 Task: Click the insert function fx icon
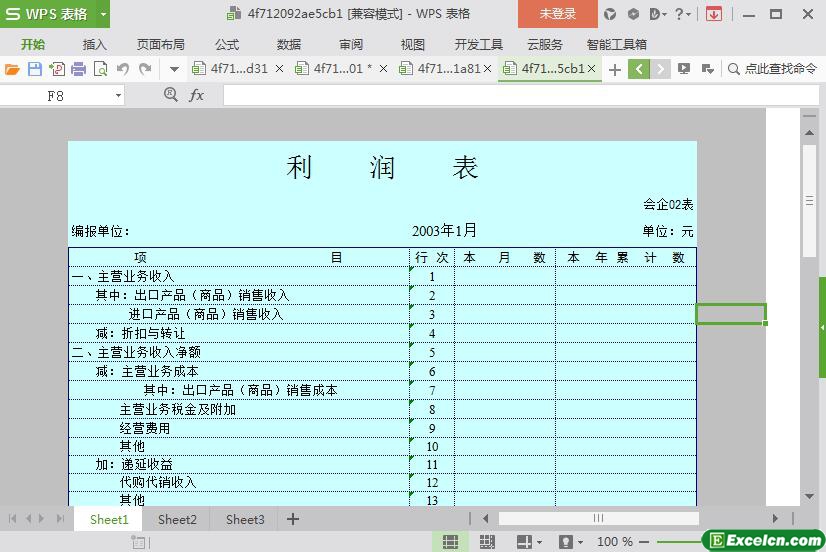pos(197,95)
